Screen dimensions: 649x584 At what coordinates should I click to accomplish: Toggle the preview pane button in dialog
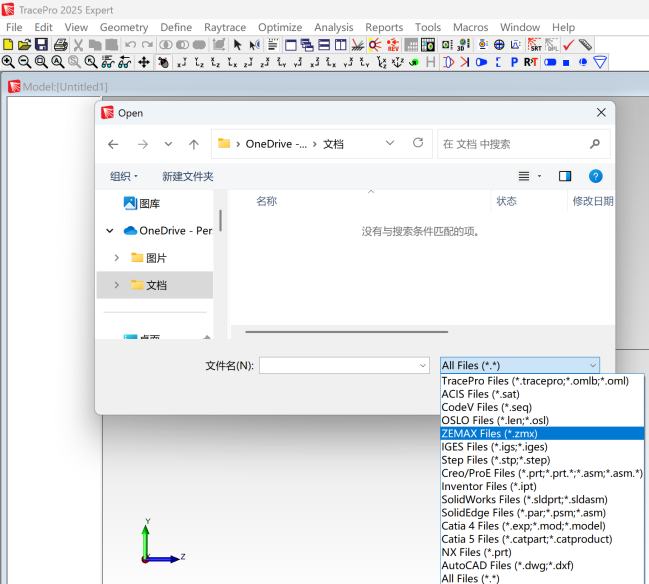[565, 176]
